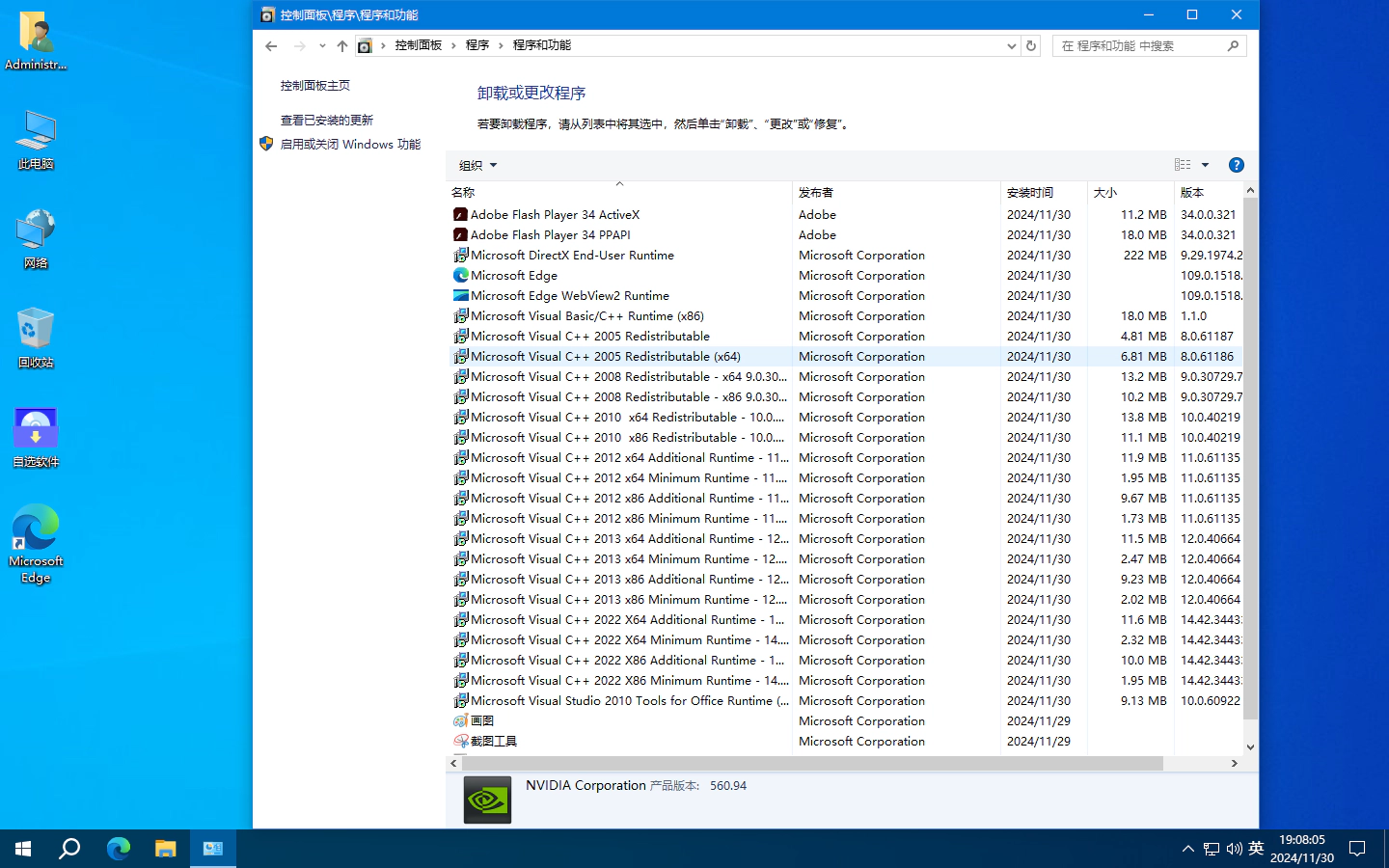1389x868 pixels.
Task: Sort by 版本 column header
Action: (x=1209, y=192)
